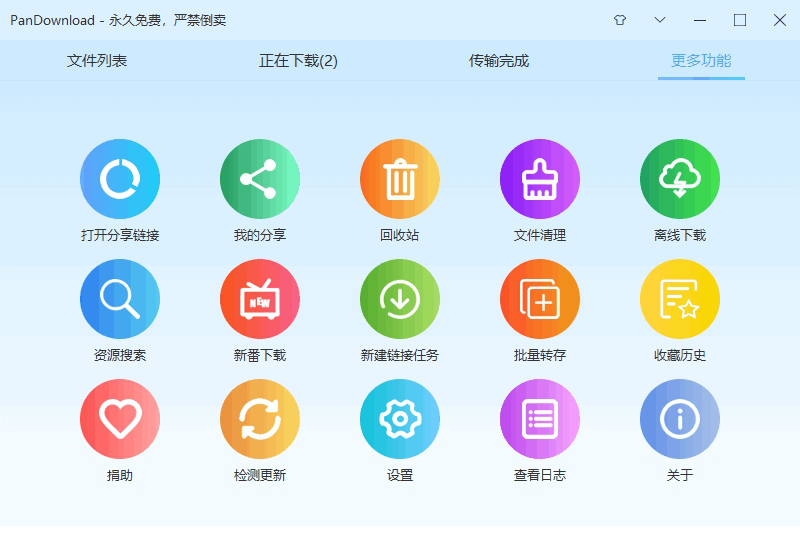Click the 设置 text label
This screenshot has width=800, height=549.
[x=400, y=475]
